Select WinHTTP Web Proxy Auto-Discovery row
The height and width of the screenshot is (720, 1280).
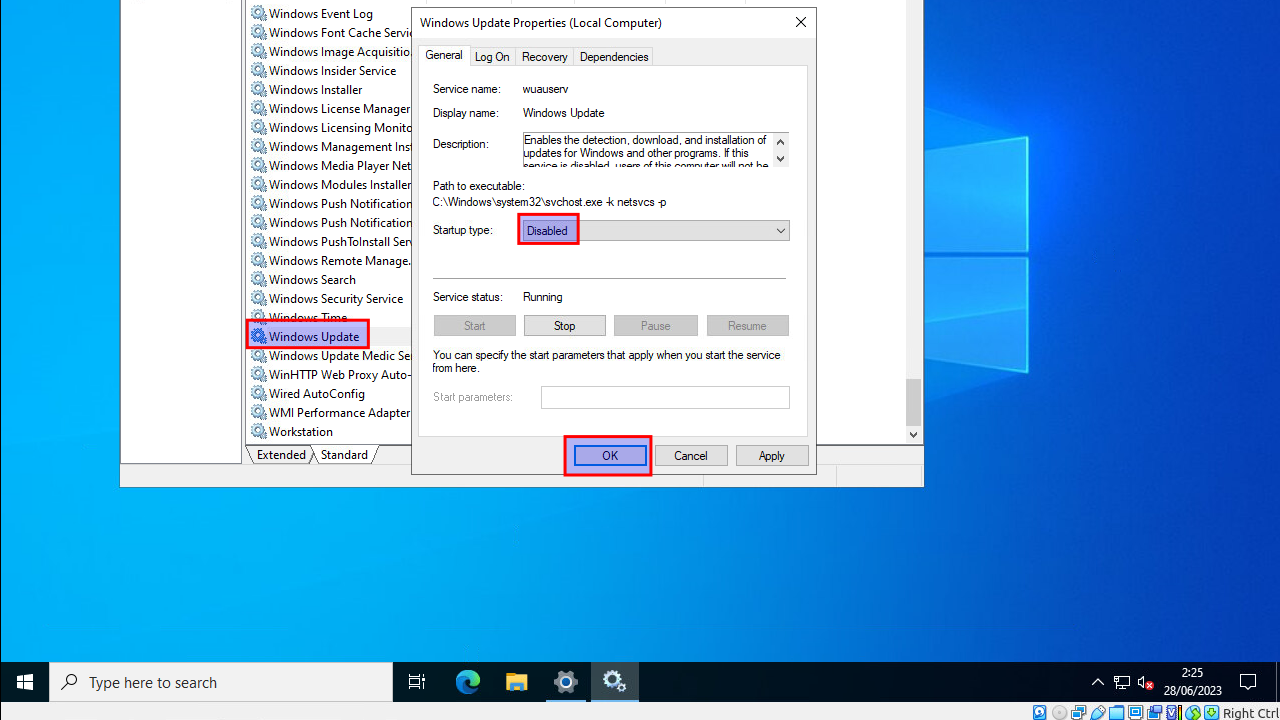331,375
